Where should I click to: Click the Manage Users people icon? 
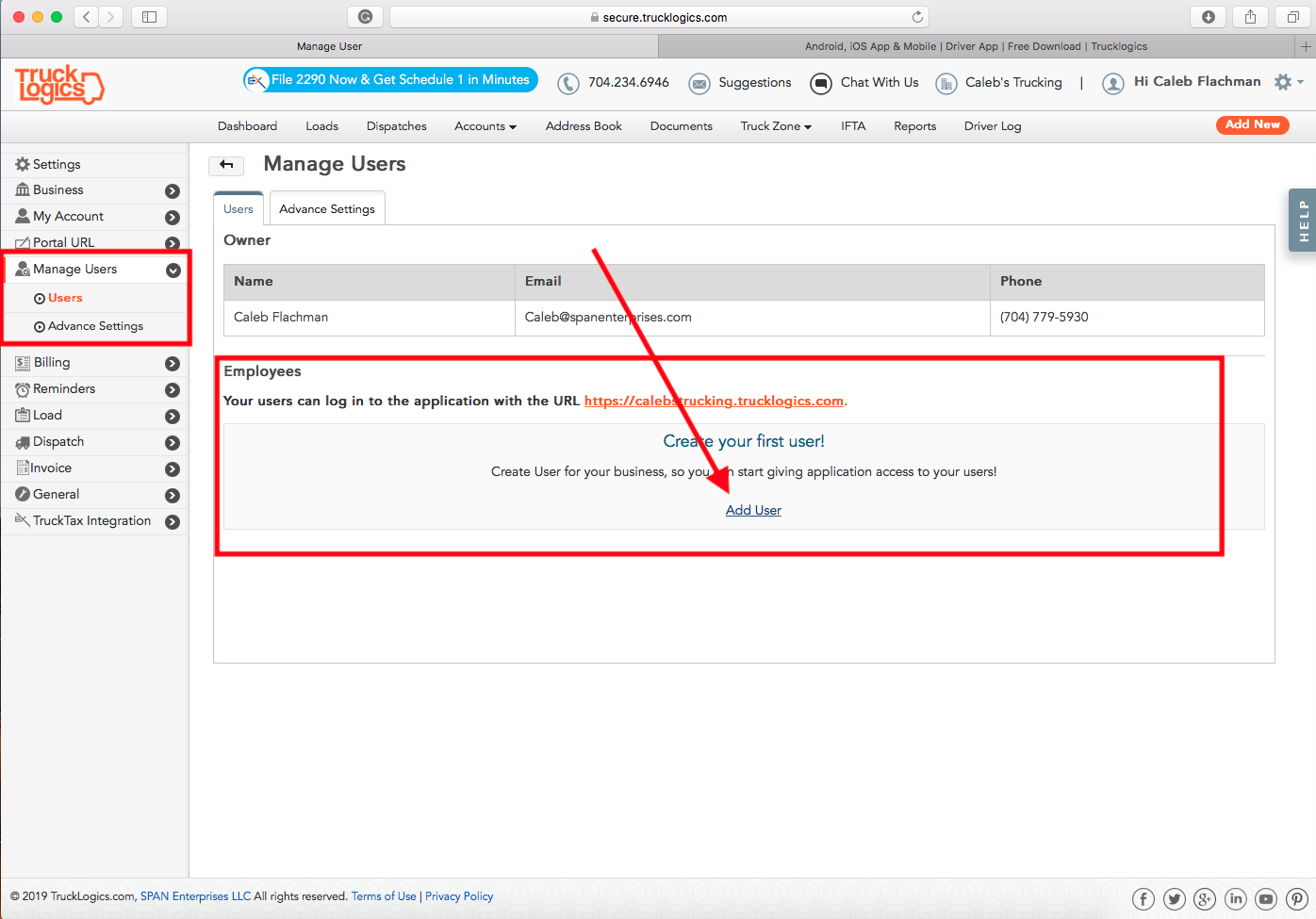tap(23, 270)
